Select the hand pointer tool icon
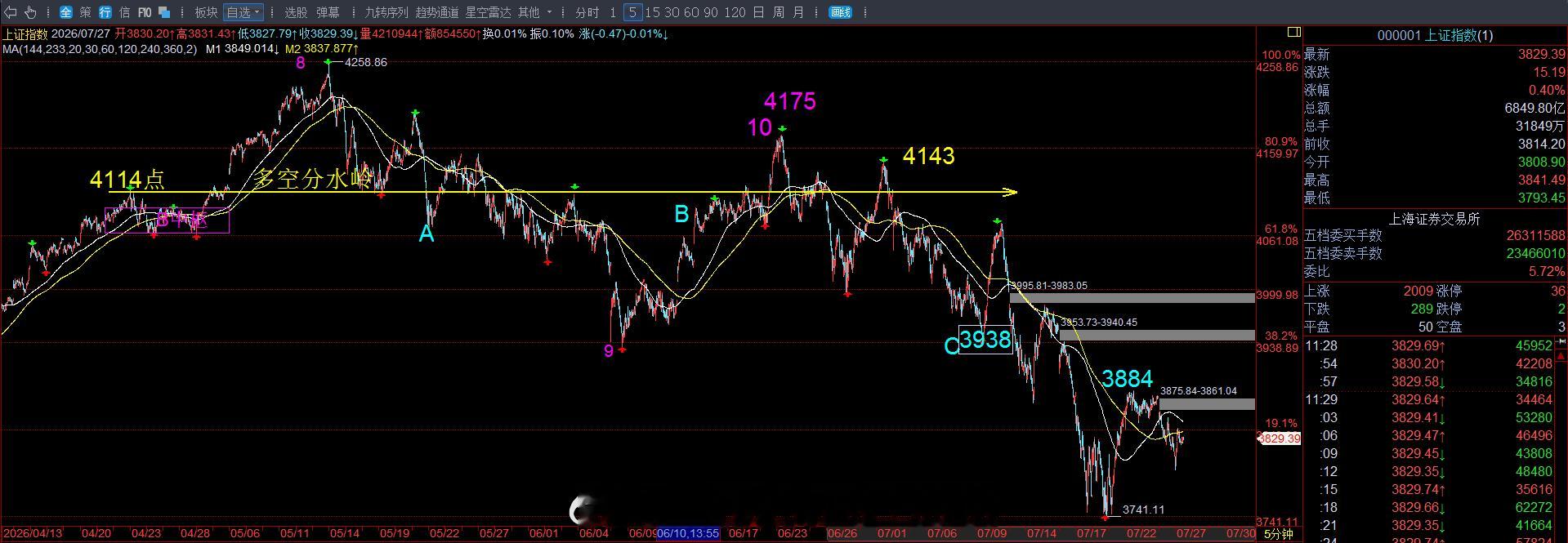 click(31, 12)
